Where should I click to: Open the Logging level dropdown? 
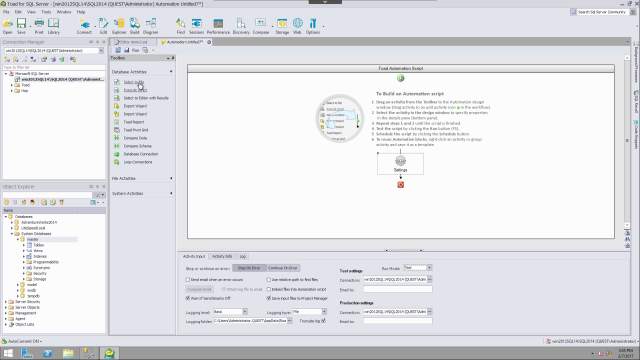[244, 312]
